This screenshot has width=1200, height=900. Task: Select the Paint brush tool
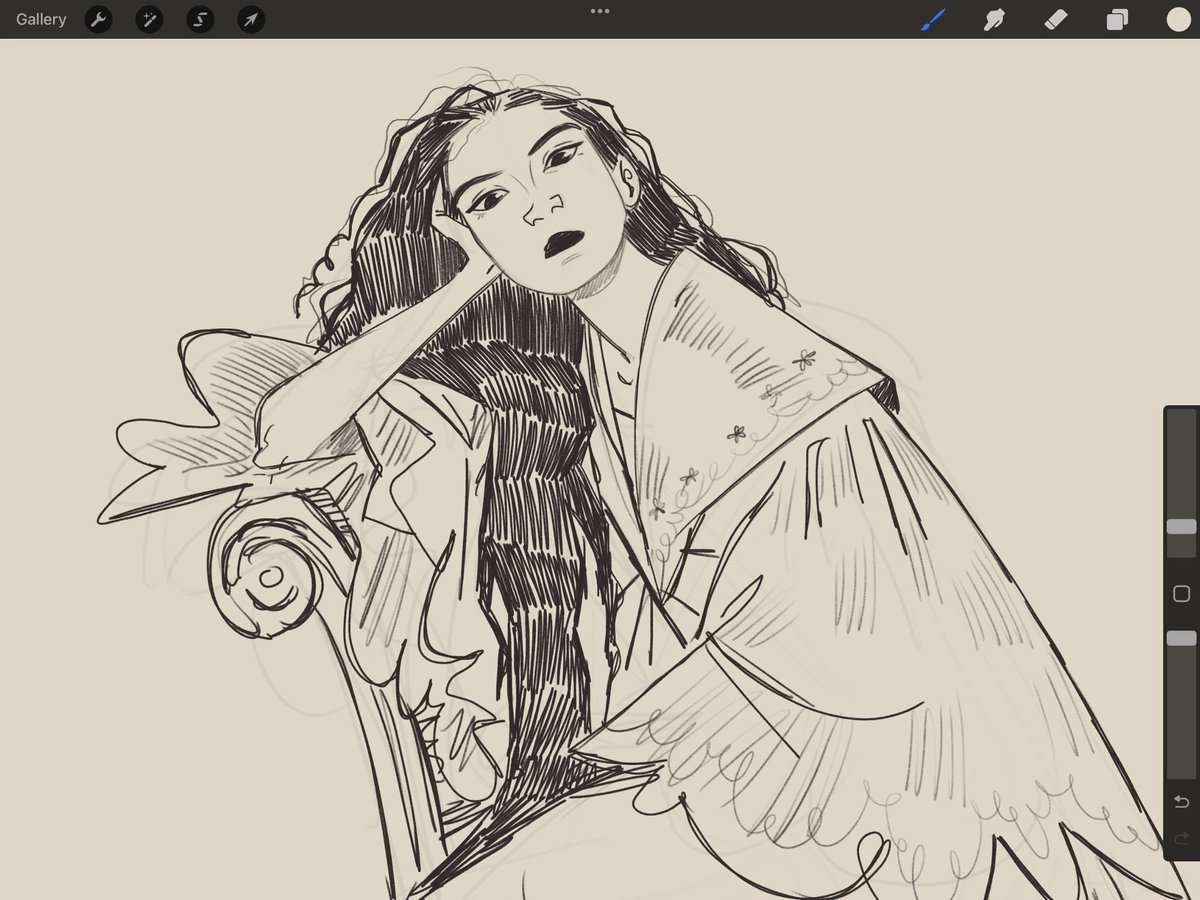point(933,19)
